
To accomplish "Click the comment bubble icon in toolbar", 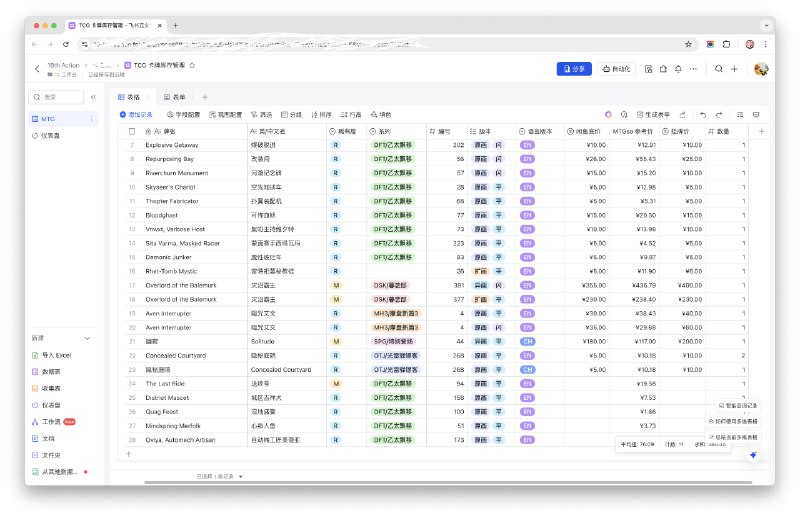I will (x=756, y=114).
